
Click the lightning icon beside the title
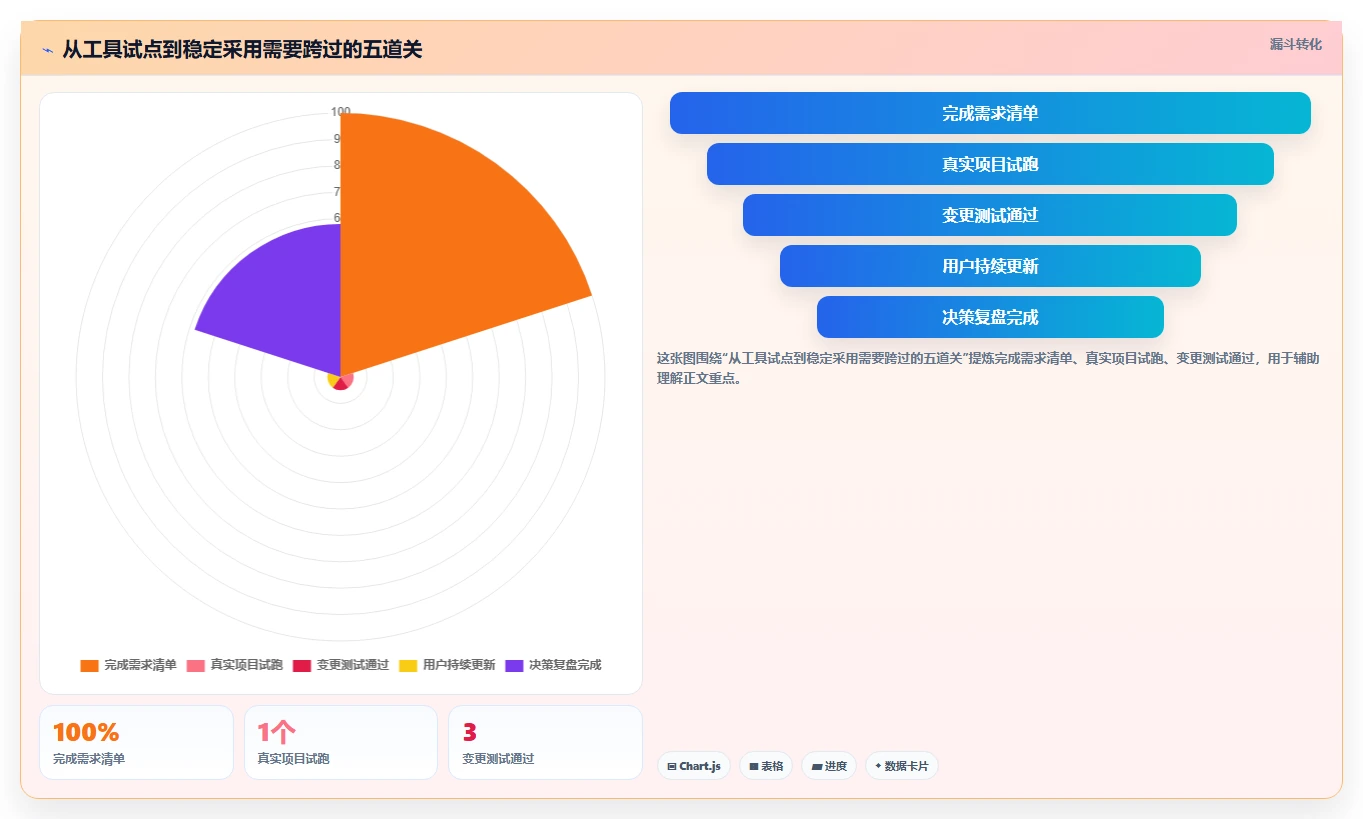47,50
